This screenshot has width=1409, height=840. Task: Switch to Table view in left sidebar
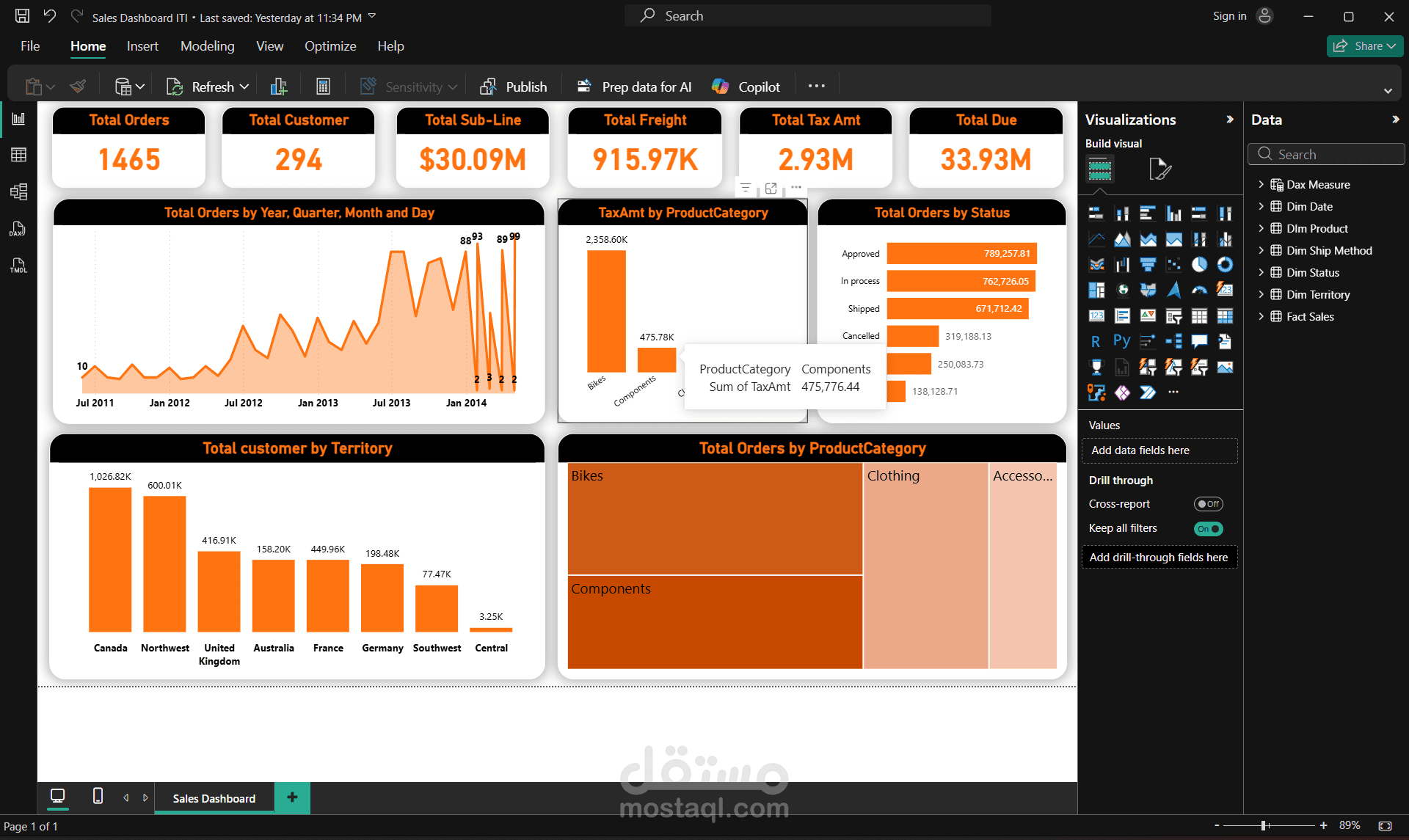pyautogui.click(x=19, y=154)
